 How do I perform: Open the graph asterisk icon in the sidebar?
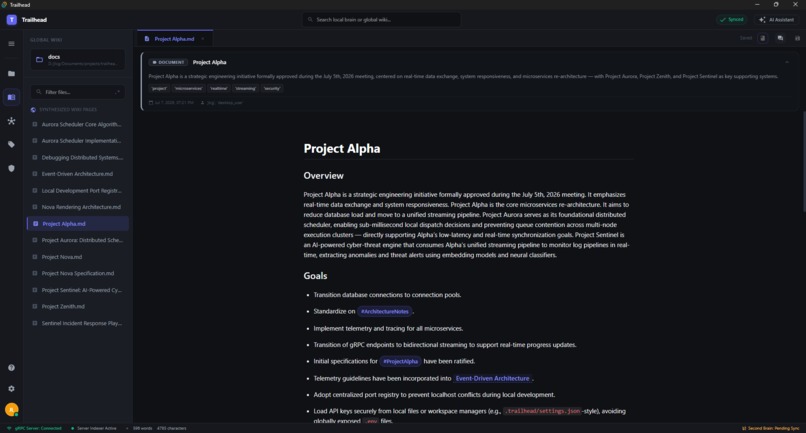click(x=11, y=121)
